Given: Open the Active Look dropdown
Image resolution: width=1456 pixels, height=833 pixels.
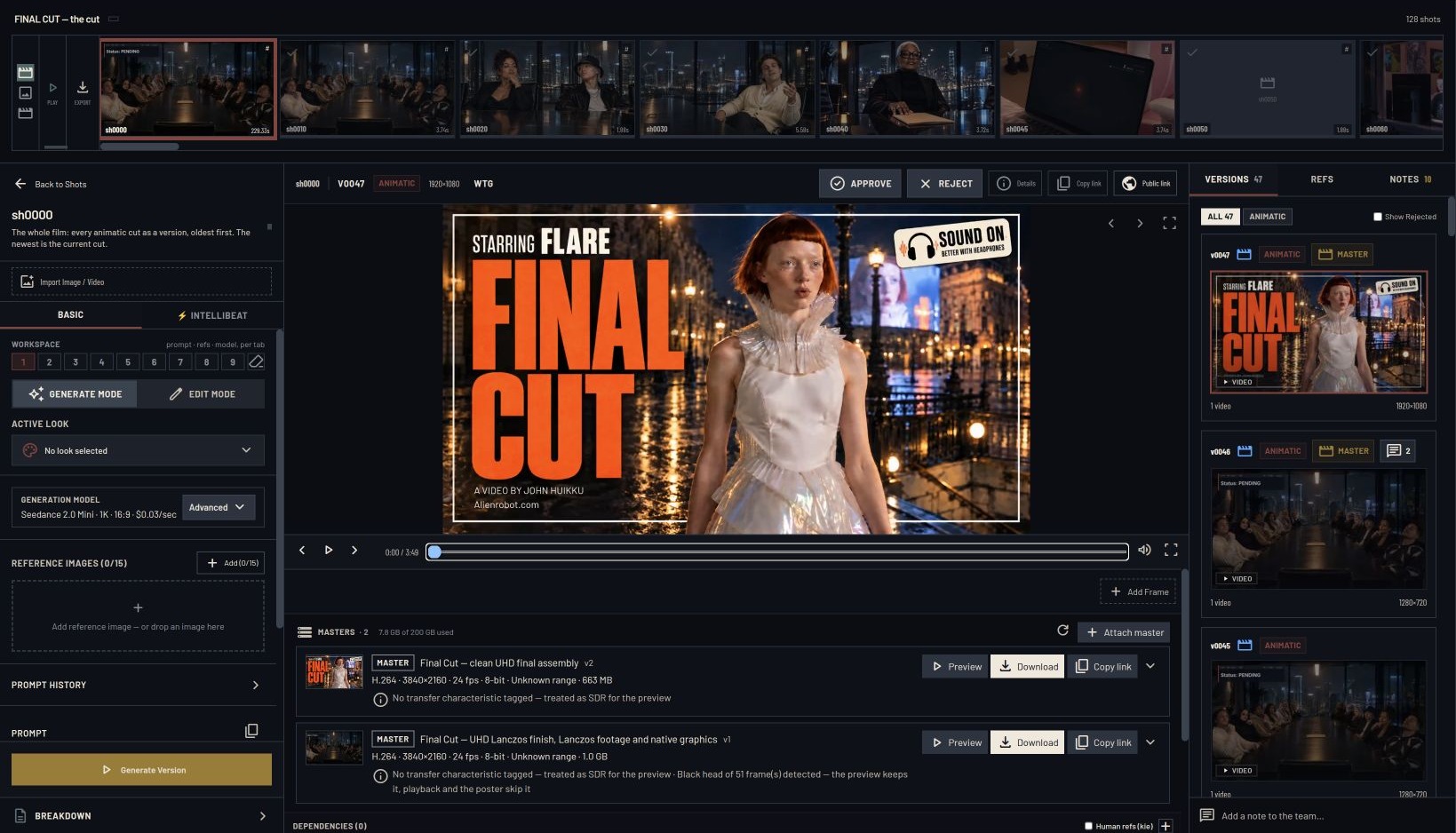Looking at the screenshot, I should click(x=138, y=450).
